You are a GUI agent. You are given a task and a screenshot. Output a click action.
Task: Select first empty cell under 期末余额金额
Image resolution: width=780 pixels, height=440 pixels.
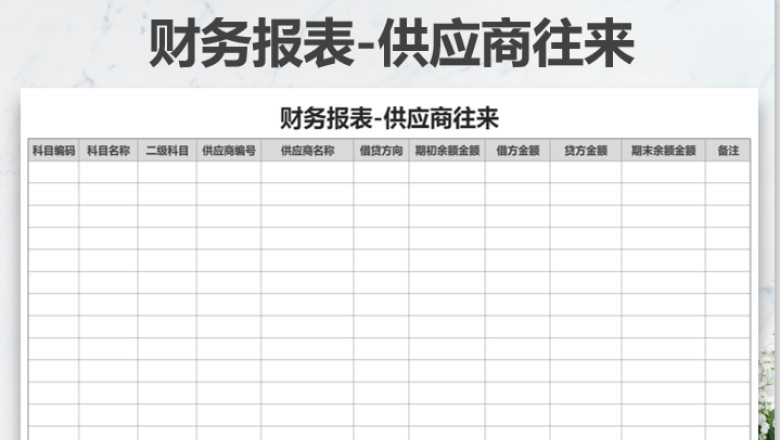pos(664,172)
